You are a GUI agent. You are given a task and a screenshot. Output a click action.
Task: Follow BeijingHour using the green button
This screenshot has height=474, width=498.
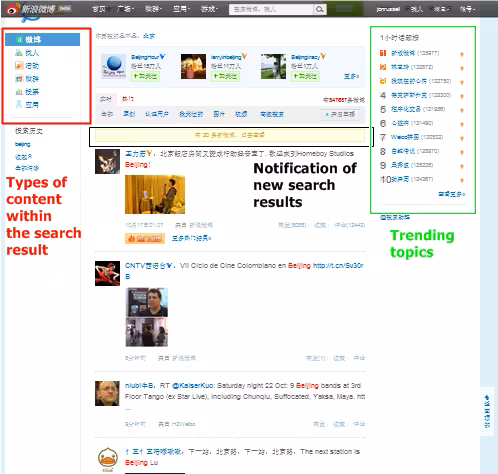pyautogui.click(x=145, y=76)
